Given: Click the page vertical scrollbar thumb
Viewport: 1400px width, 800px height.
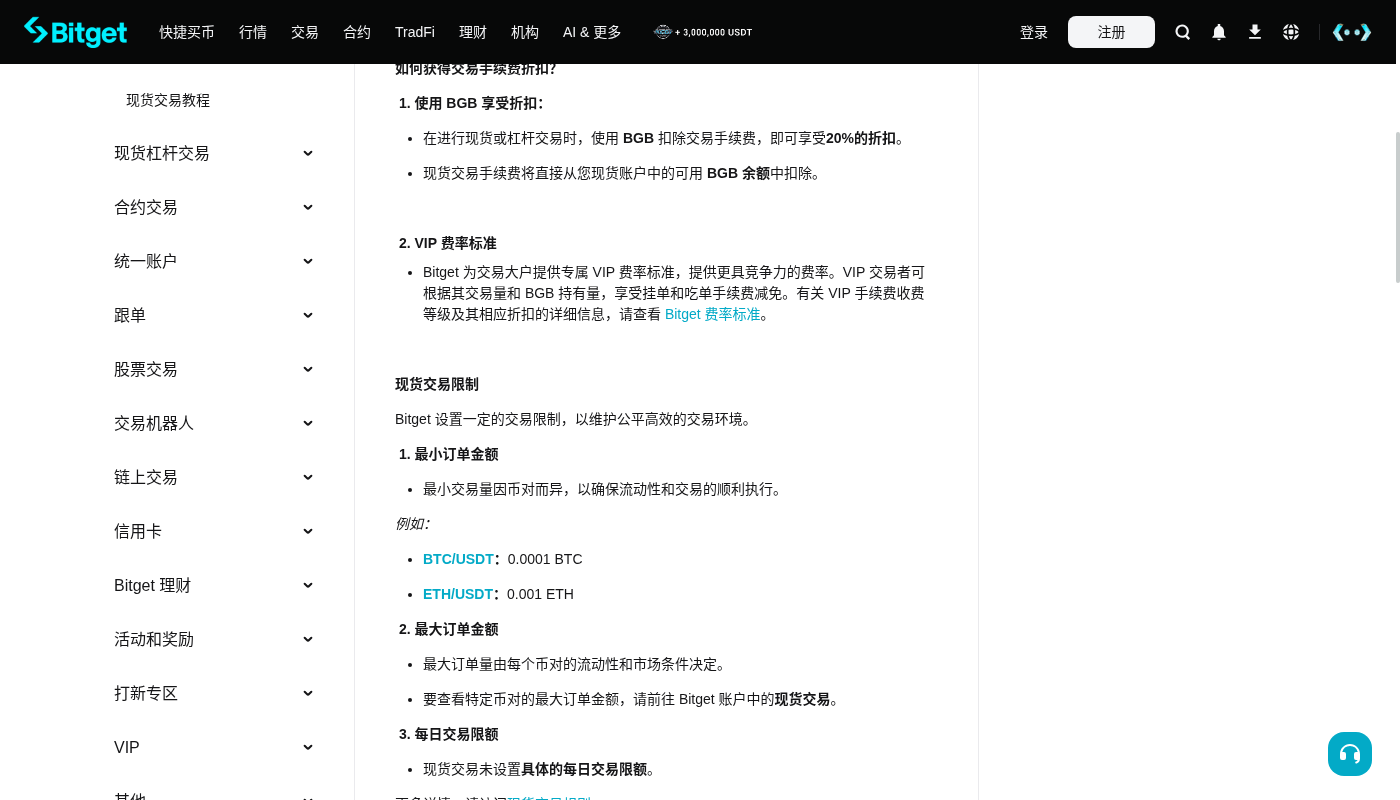Looking at the screenshot, I should click(x=1398, y=207).
